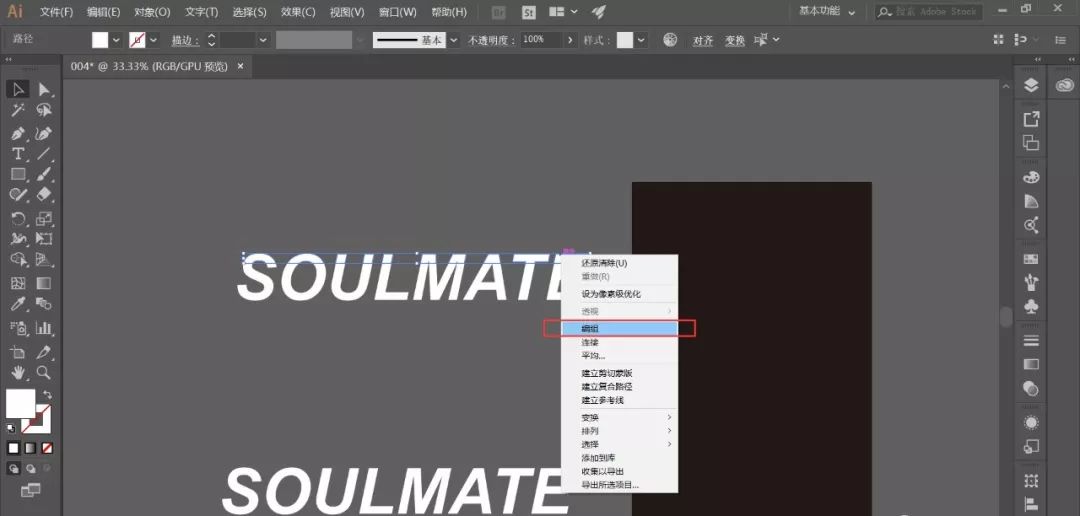The width and height of the screenshot is (1080, 516).
Task: Select the Pen tool
Action: [x=18, y=133]
